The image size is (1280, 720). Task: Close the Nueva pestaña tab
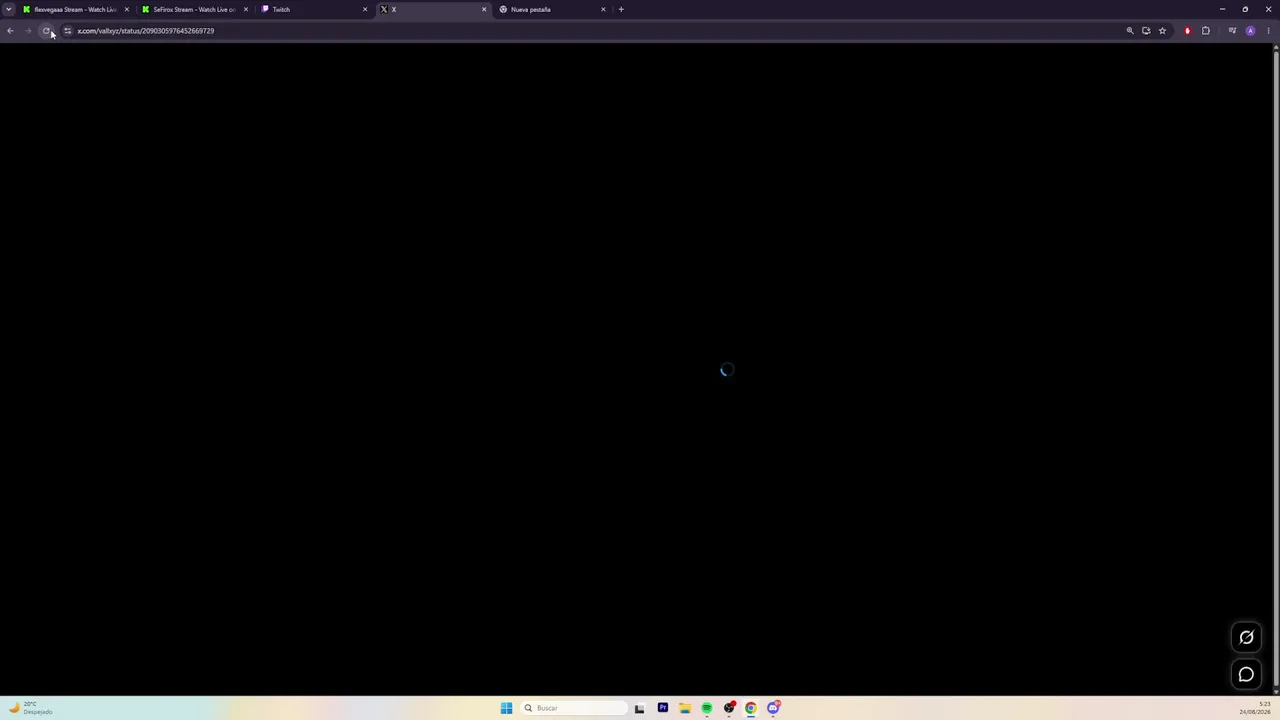[603, 9]
